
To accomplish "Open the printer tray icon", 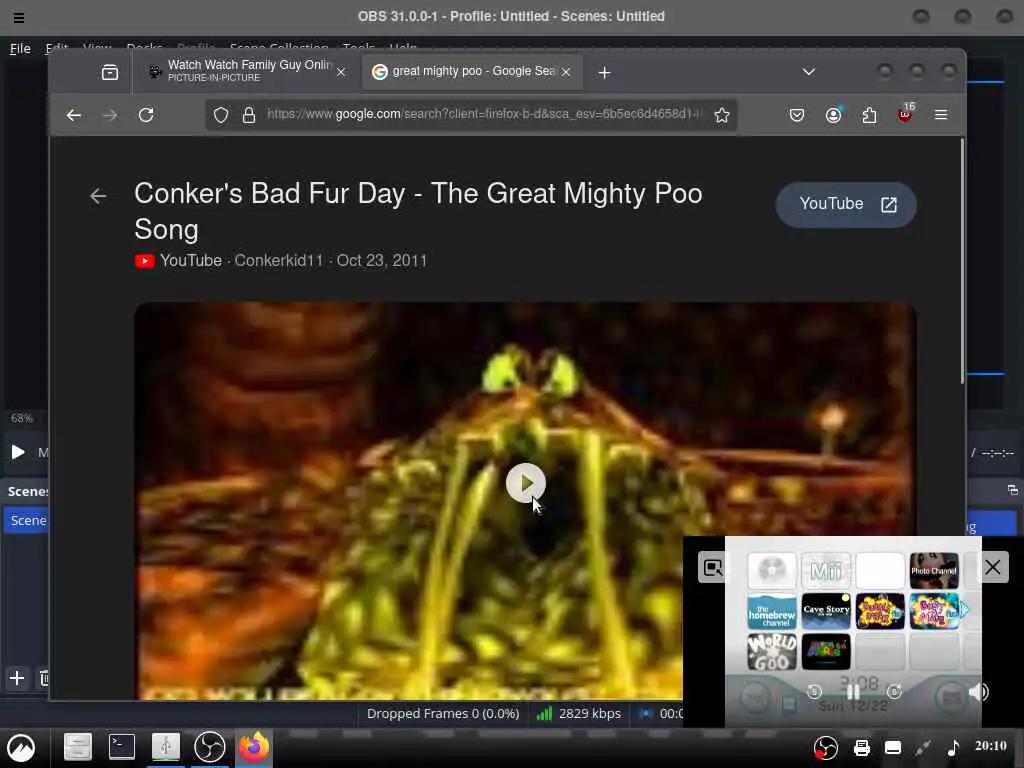I will click(862, 748).
